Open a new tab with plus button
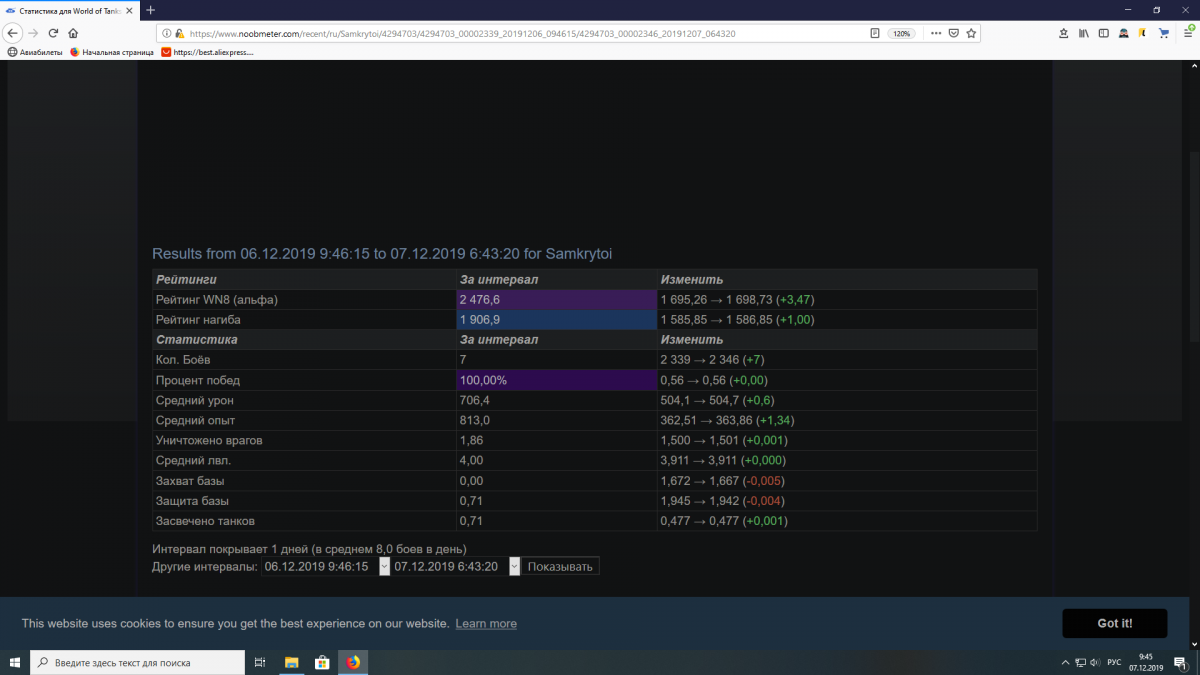This screenshot has width=1200, height=675. coord(151,10)
